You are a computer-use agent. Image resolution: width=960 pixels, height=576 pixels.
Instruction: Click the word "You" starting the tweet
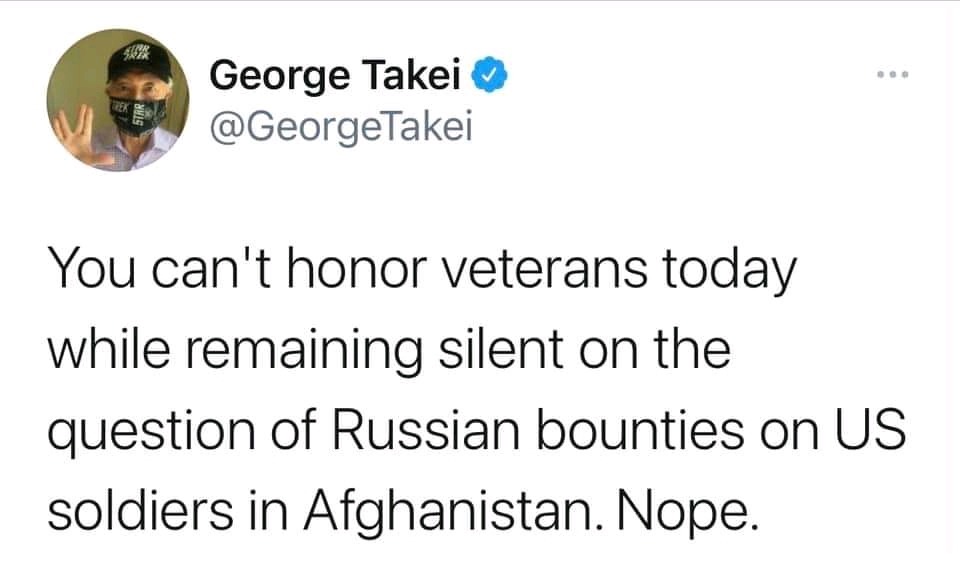click(92, 269)
